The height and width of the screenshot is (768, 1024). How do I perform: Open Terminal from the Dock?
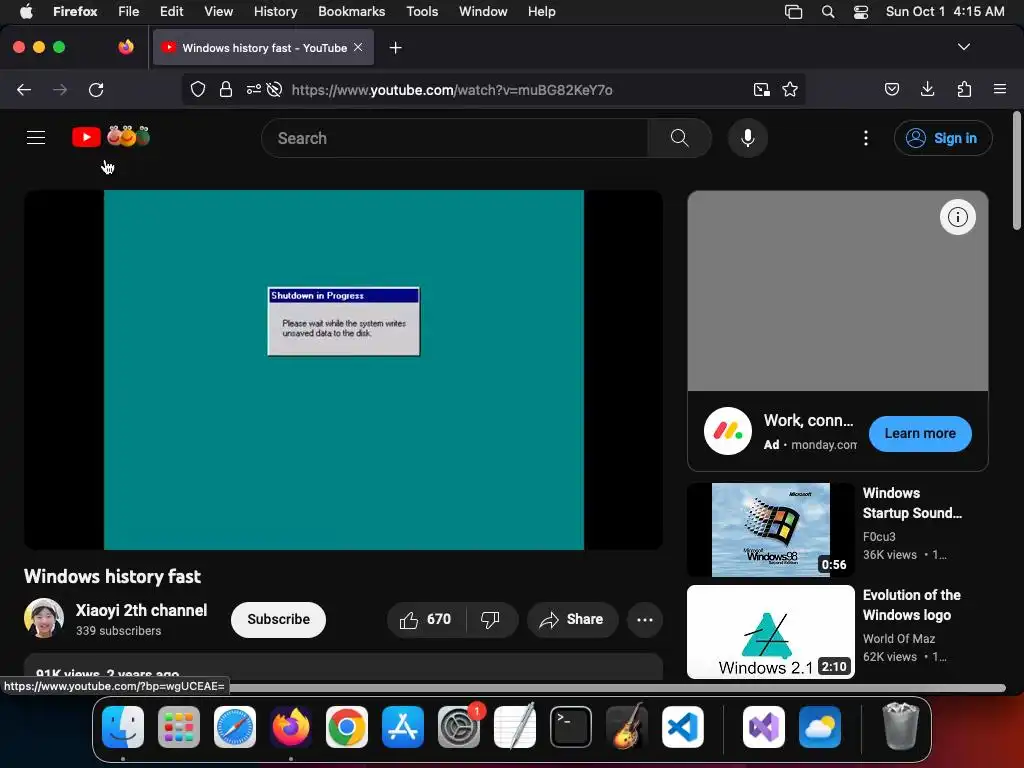tap(571, 727)
